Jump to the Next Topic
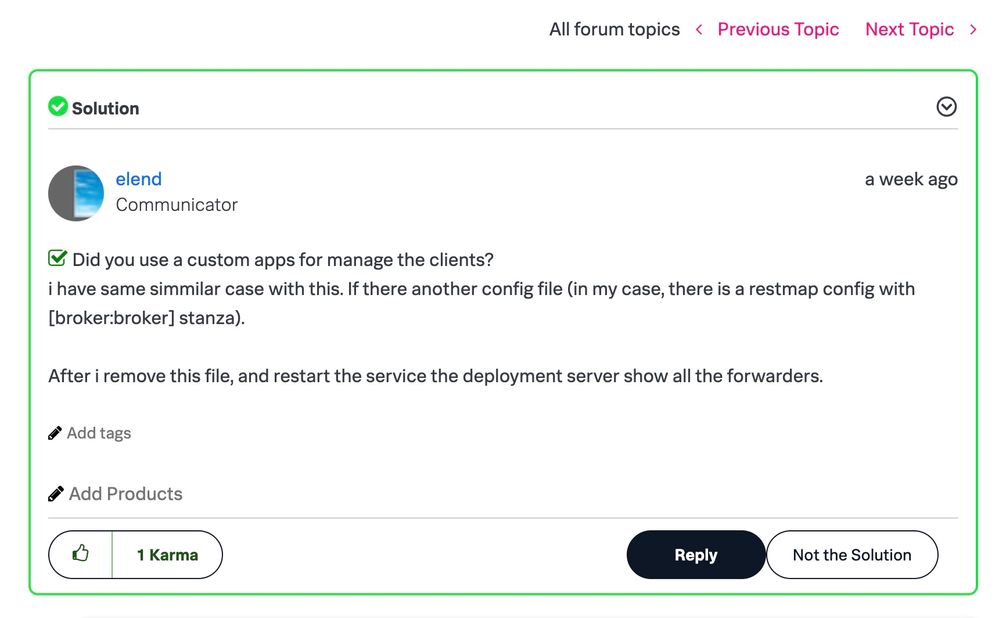 click(x=909, y=30)
